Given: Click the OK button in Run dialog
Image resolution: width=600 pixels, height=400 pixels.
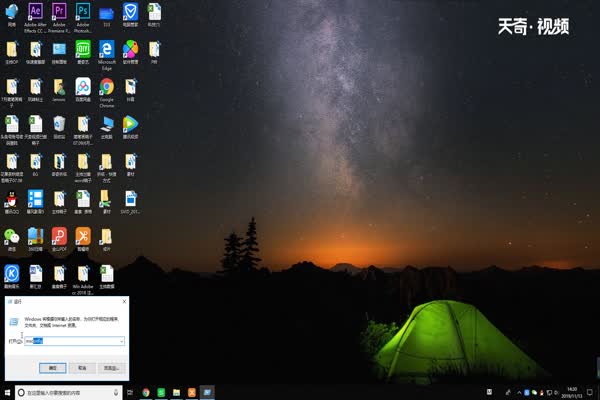Looking at the screenshot, I should coord(52,368).
